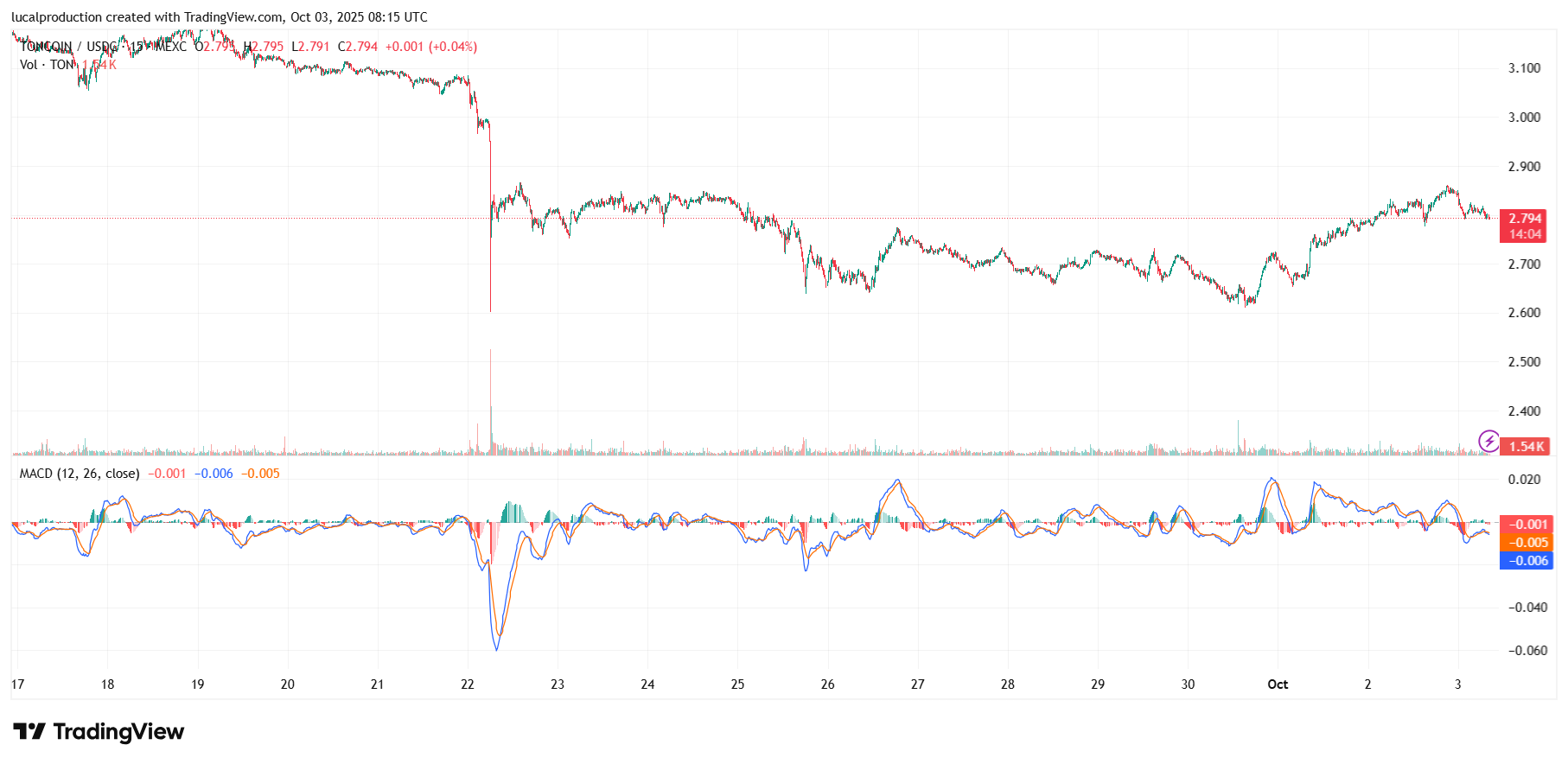Click the purple lightning bolt icon

(x=1488, y=442)
